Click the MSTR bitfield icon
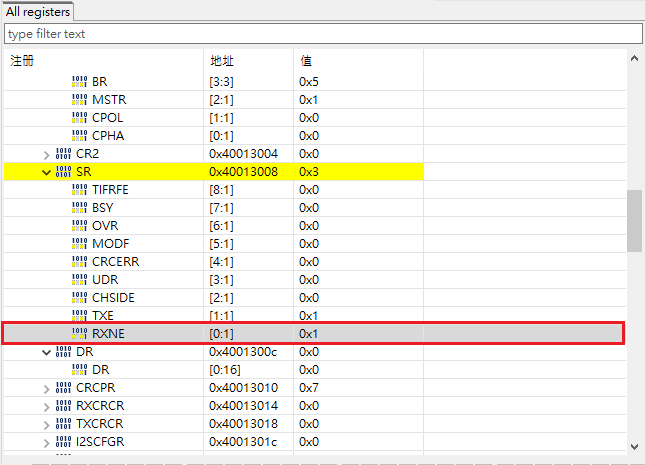This screenshot has width=646, height=465. 80,100
